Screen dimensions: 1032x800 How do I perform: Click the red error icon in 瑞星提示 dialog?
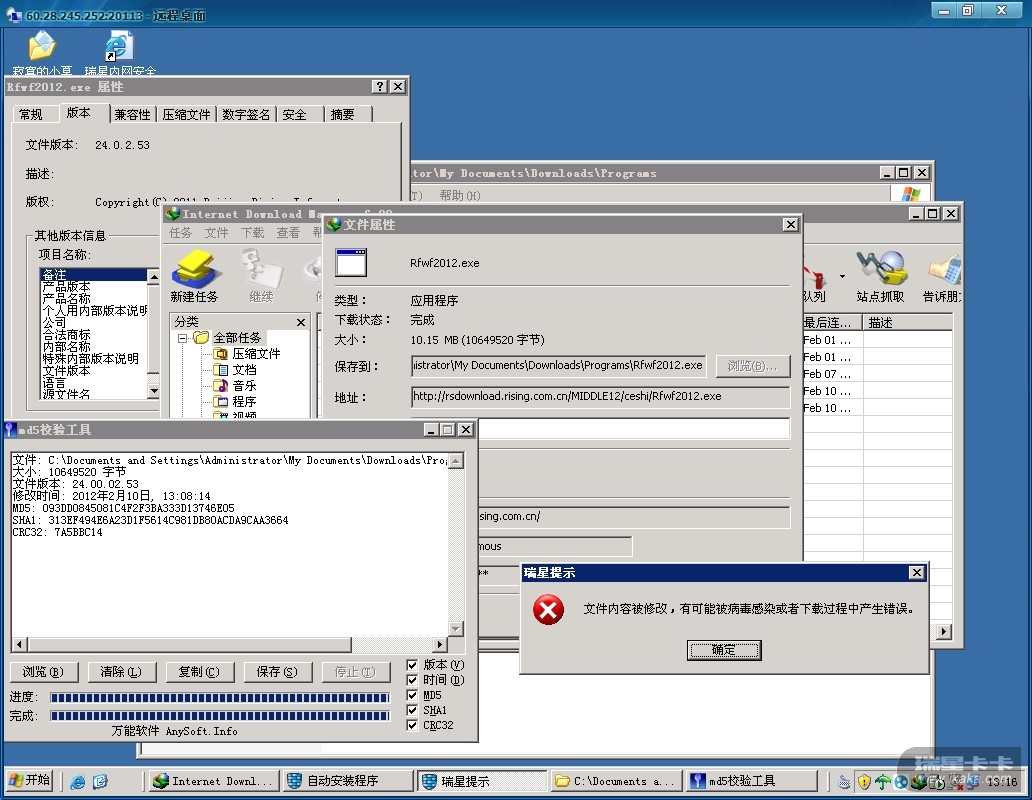(548, 609)
